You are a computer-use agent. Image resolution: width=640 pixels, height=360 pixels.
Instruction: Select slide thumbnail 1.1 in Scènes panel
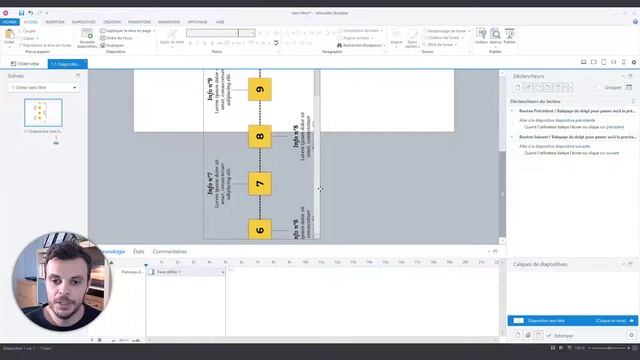pos(43,113)
